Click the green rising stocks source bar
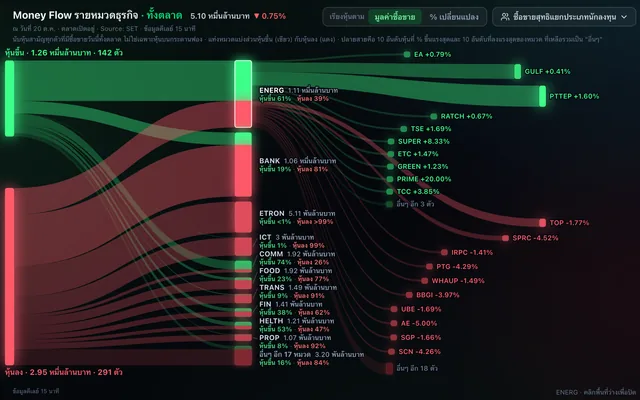The height and width of the screenshot is (400, 640). pyautogui.click(x=9, y=98)
